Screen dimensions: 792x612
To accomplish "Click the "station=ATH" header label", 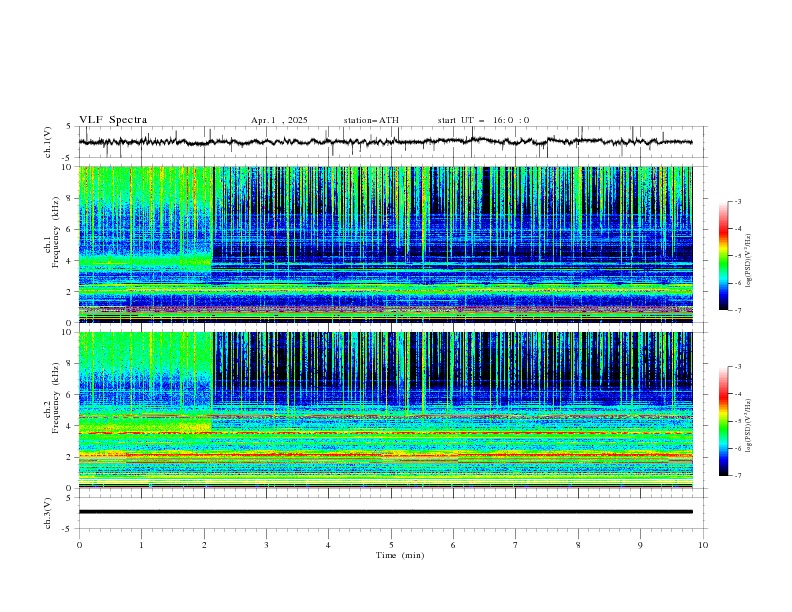I will (371, 120).
